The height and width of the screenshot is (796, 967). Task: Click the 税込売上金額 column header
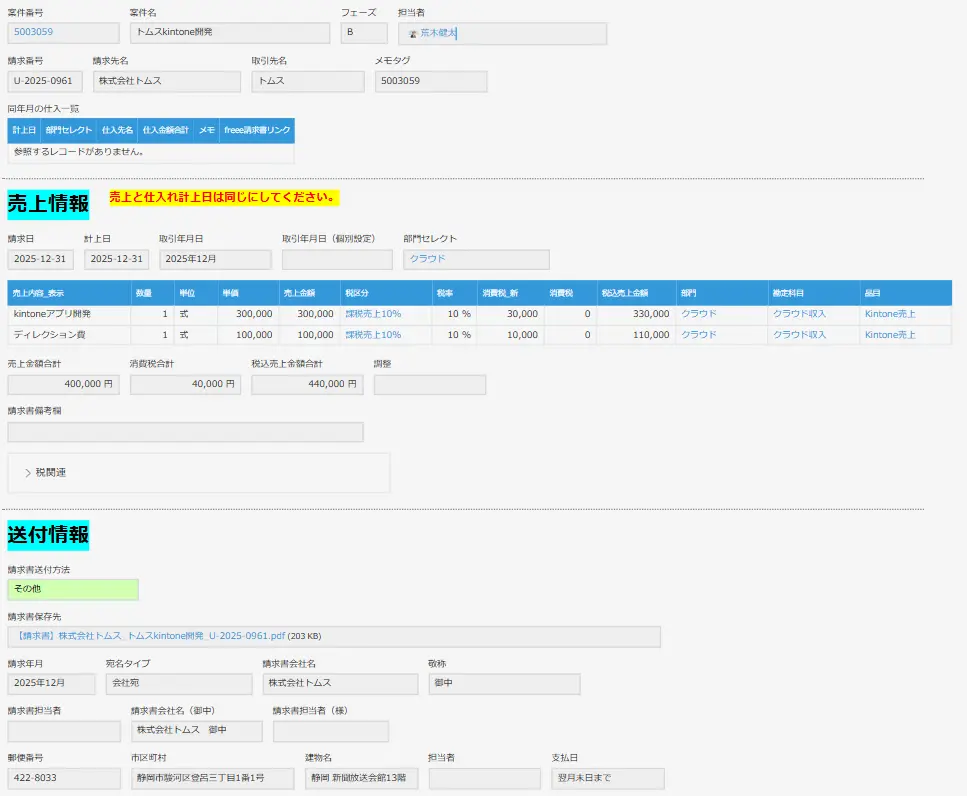pos(624,293)
